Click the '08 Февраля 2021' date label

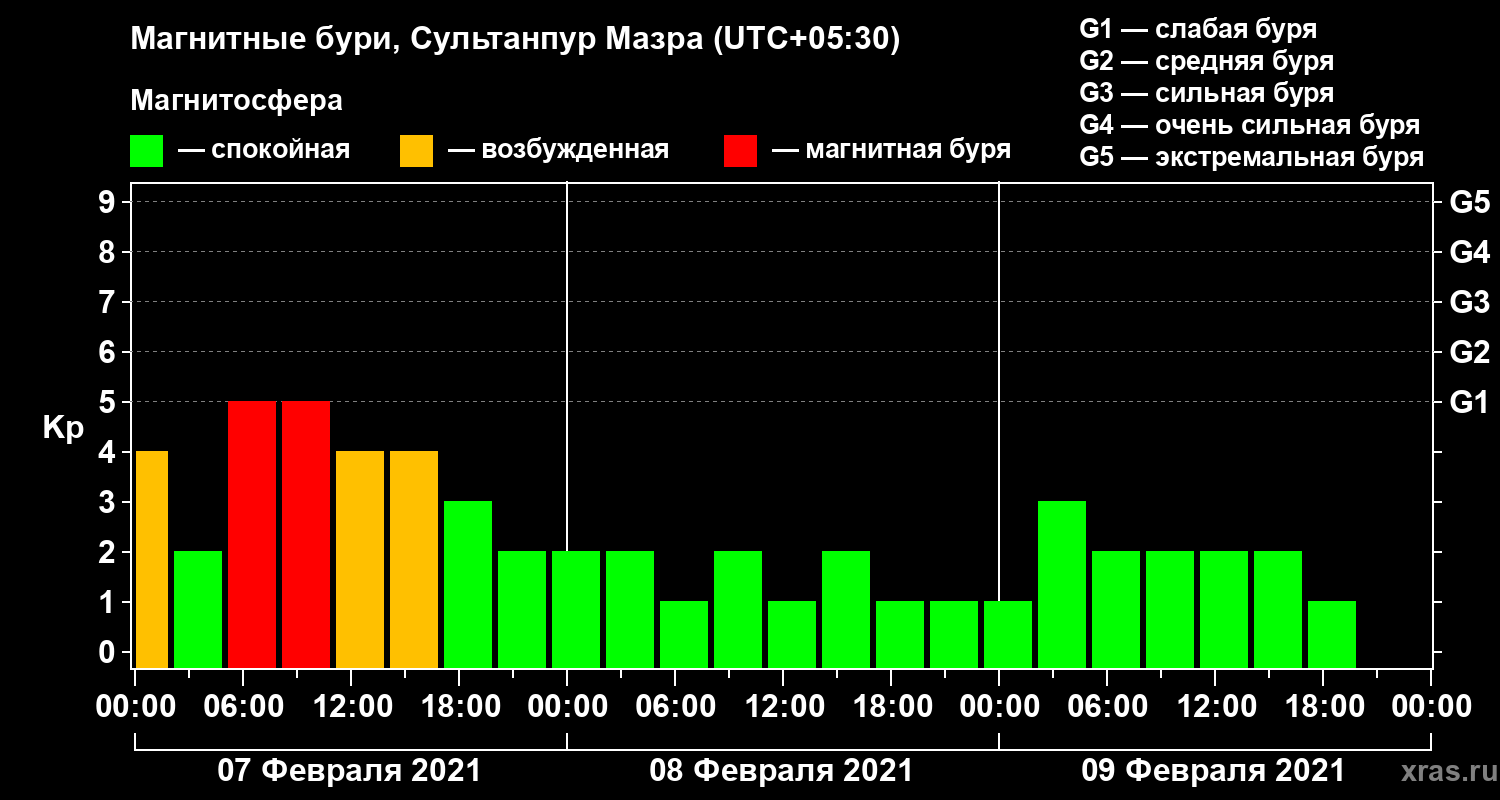(x=782, y=771)
